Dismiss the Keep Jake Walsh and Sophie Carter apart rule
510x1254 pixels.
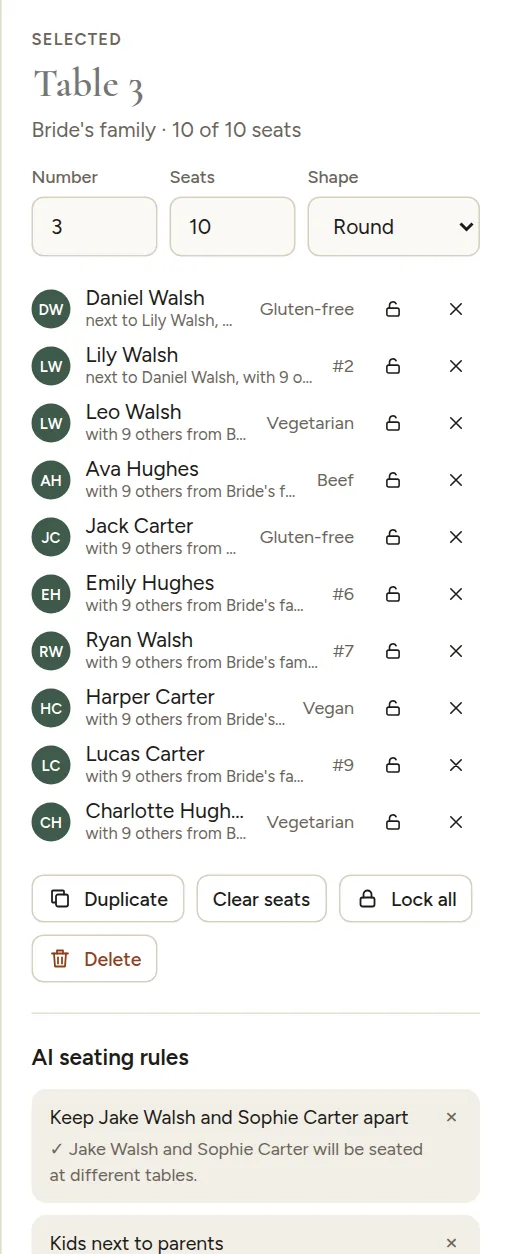pos(451,1117)
